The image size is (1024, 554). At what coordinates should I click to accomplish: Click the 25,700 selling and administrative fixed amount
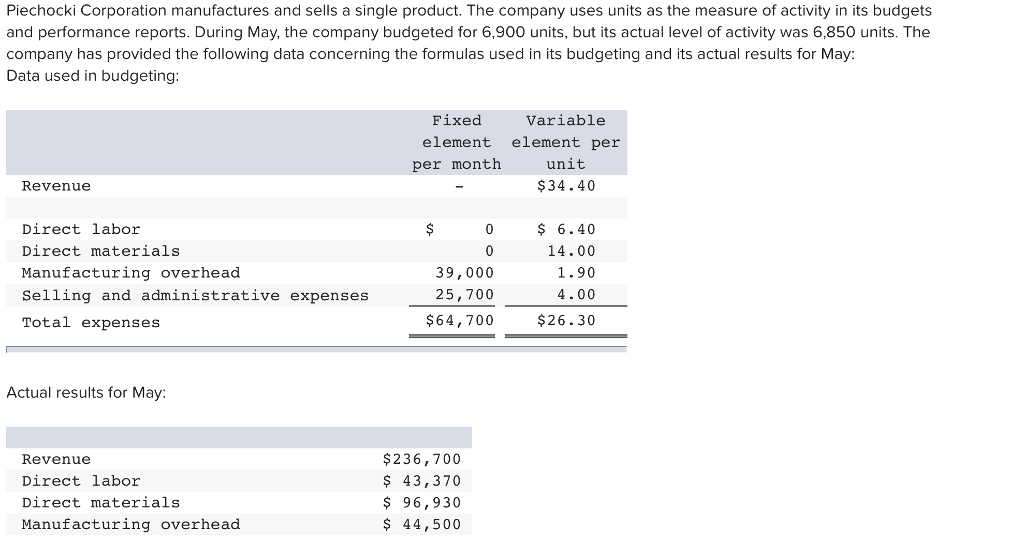(x=464, y=295)
